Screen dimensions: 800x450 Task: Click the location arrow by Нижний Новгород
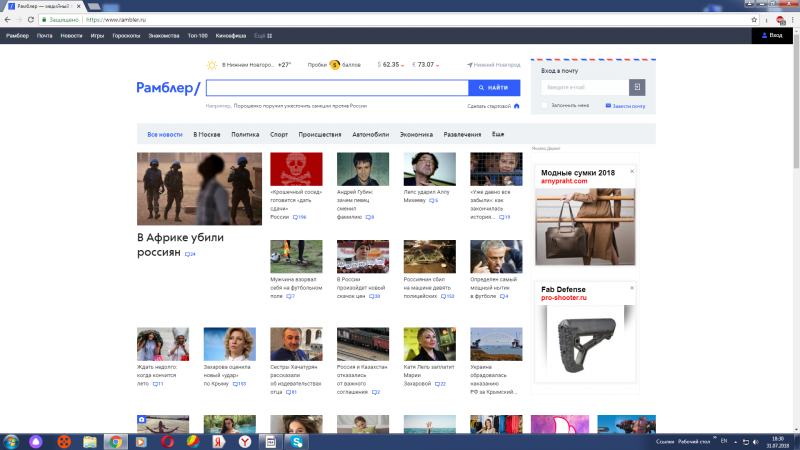pos(469,65)
